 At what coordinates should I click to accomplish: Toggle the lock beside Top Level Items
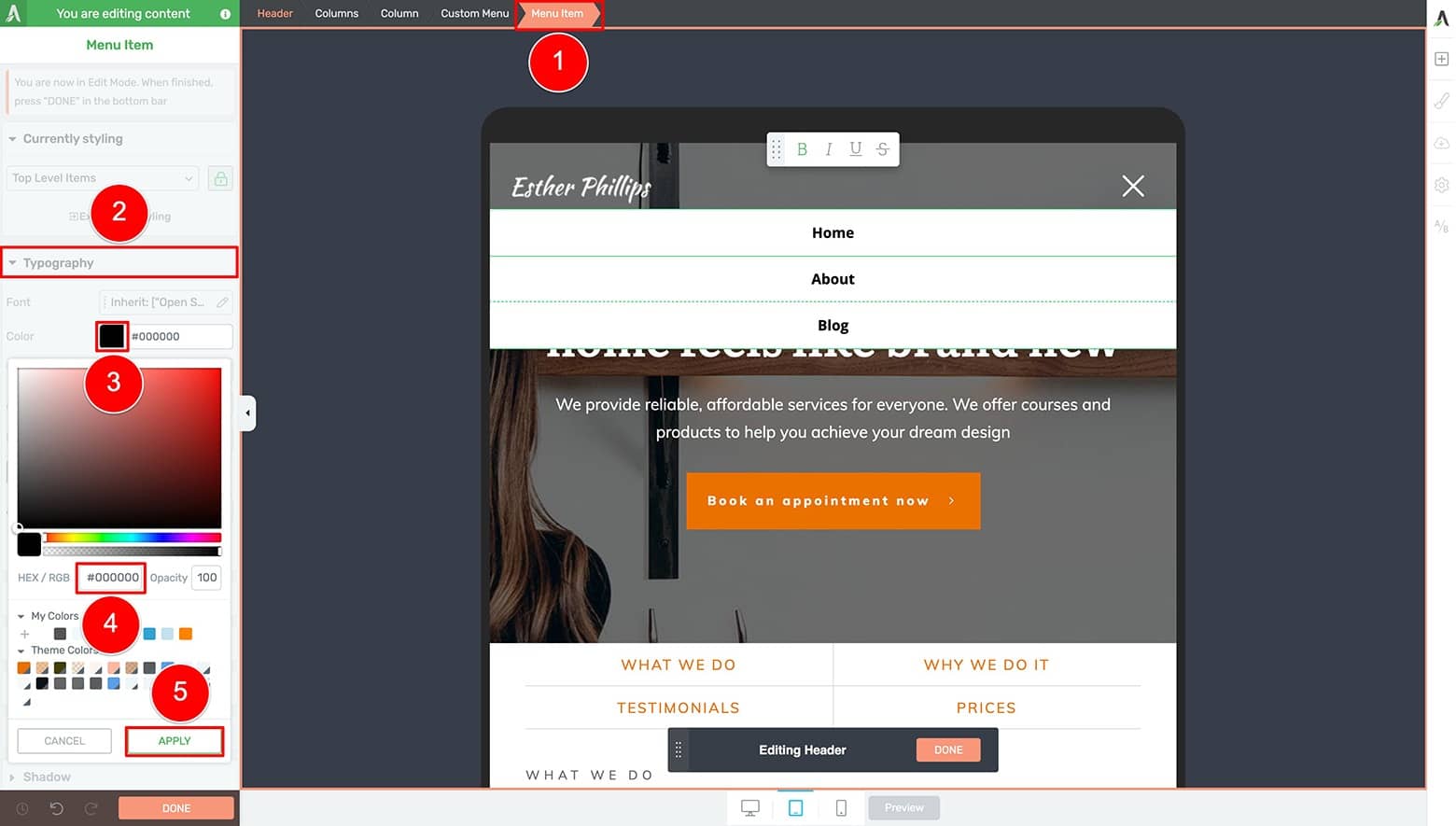point(220,177)
